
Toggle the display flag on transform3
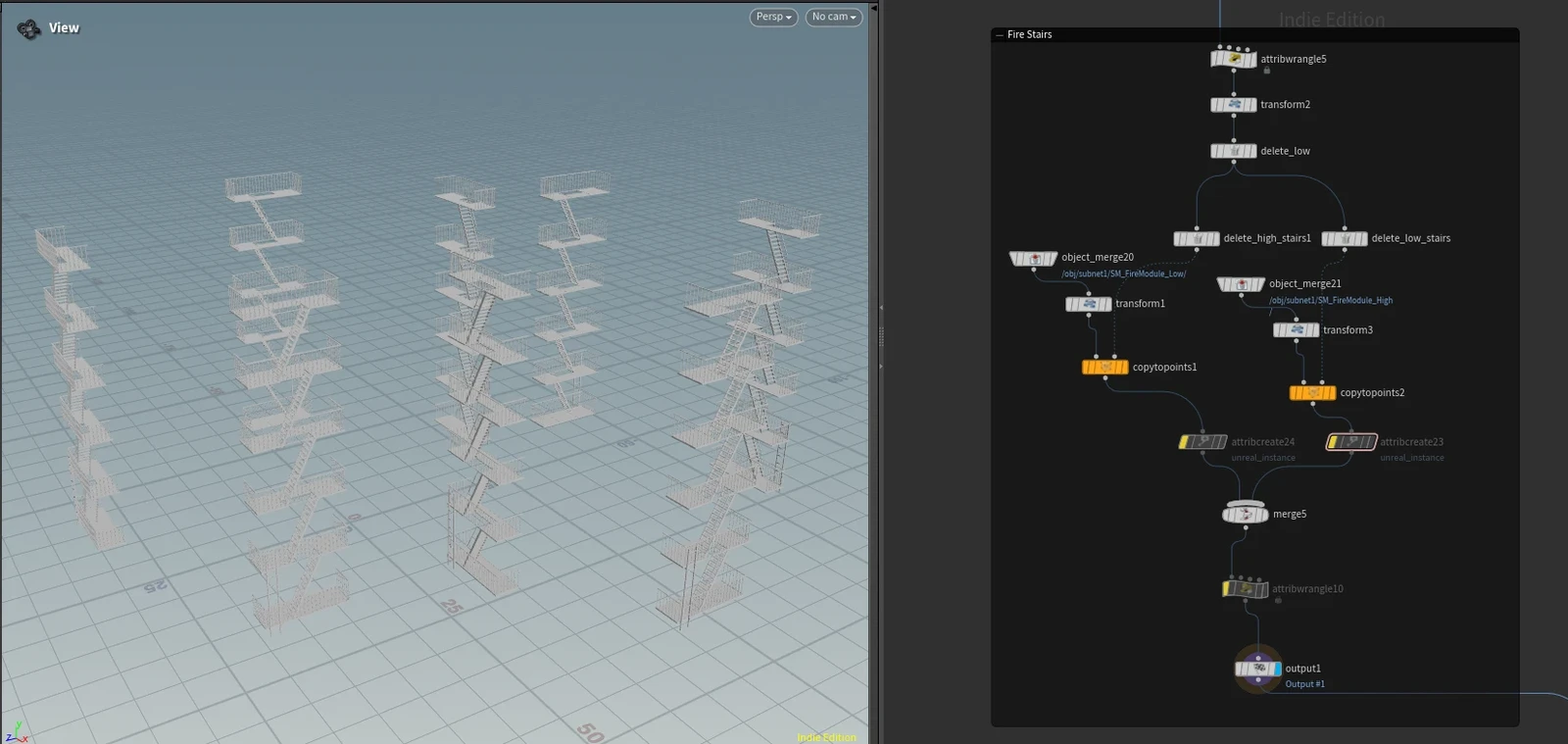click(x=1315, y=330)
